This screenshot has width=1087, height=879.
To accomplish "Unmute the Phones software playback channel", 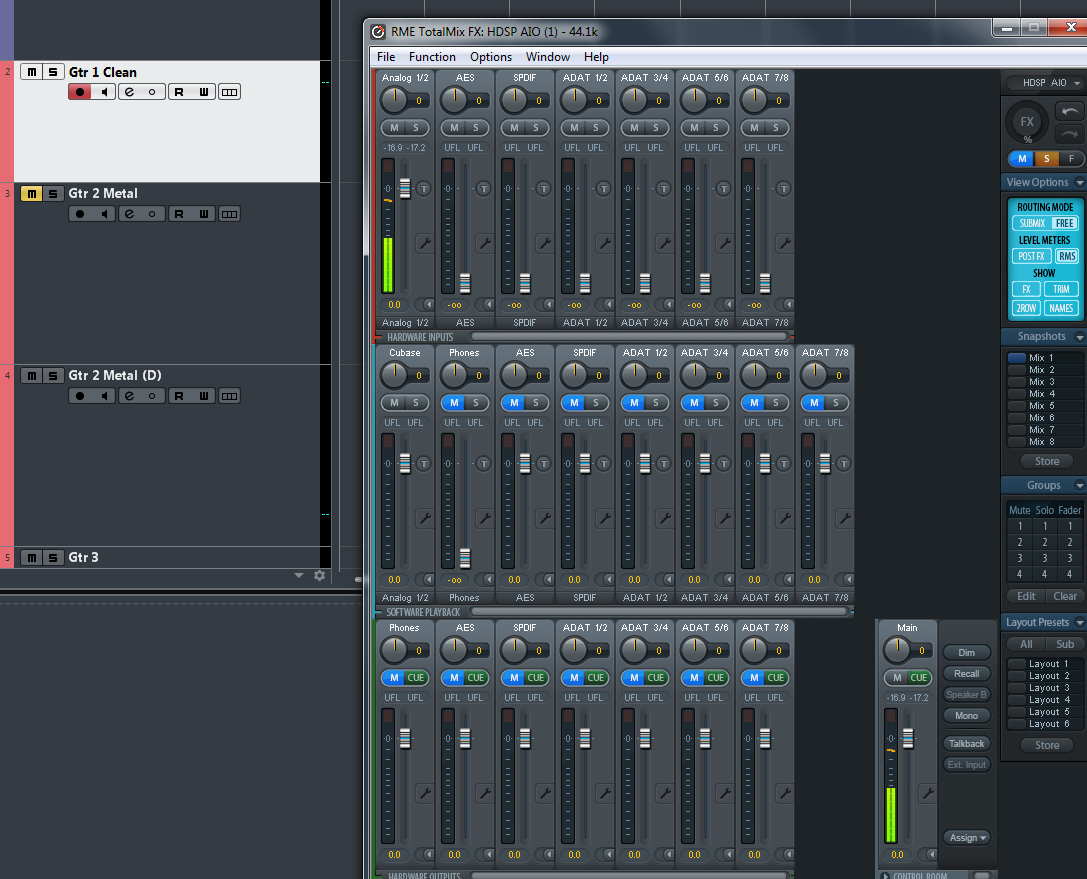I will (x=453, y=403).
